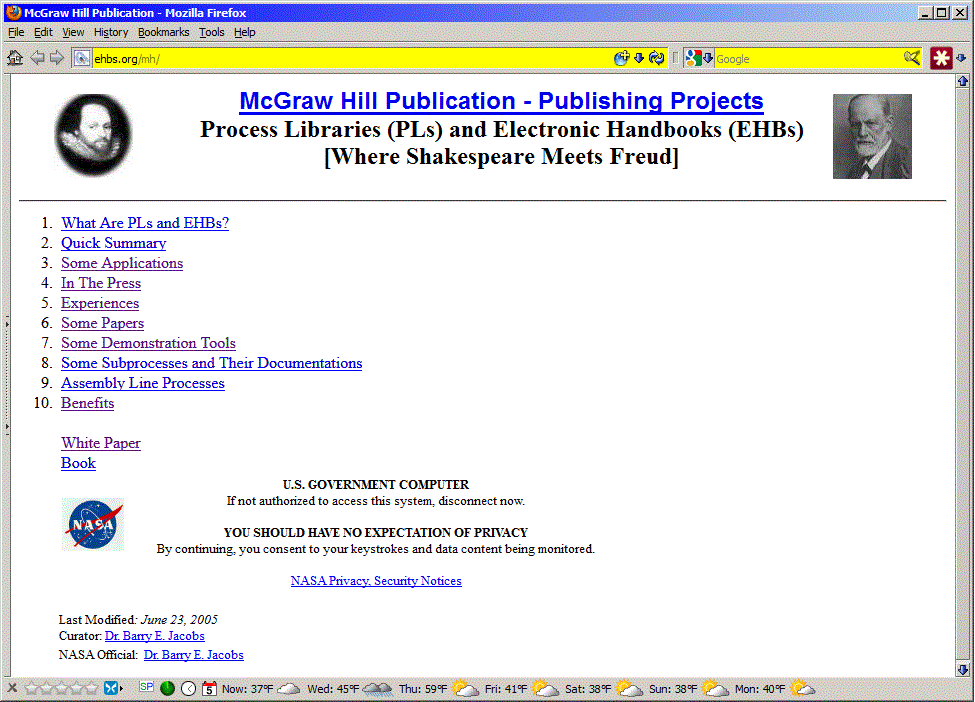
Task: Click Curator Dr. Barry E. Jacobs link
Action: tap(155, 636)
